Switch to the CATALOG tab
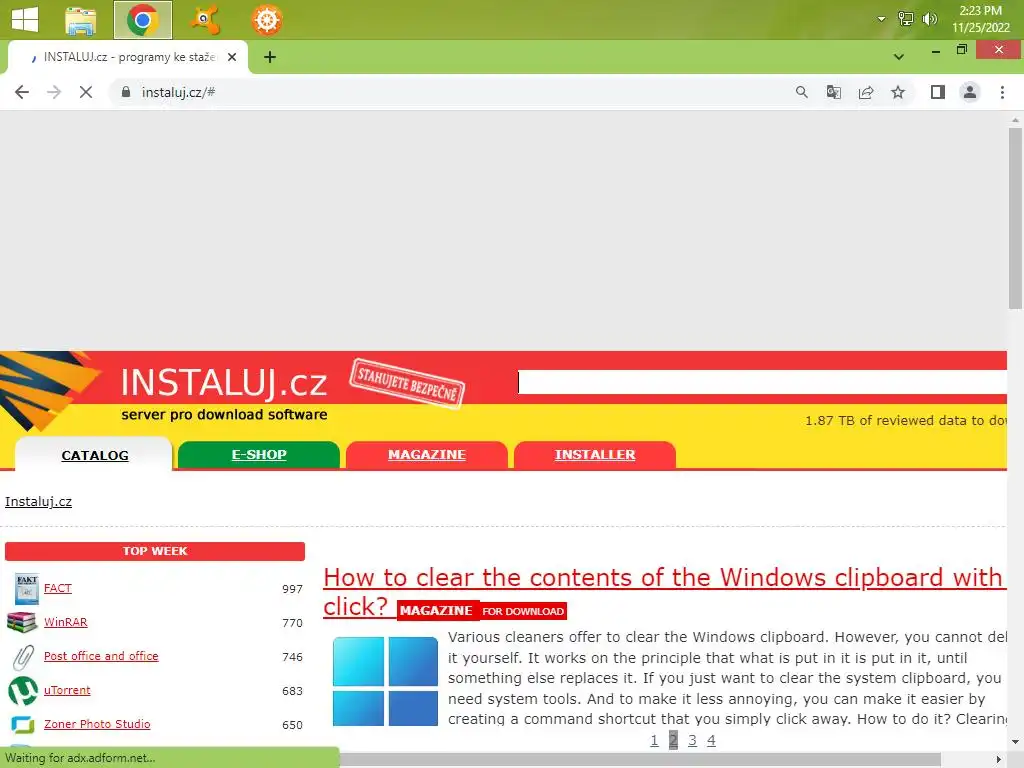The height and width of the screenshot is (768, 1024). pyautogui.click(x=95, y=455)
